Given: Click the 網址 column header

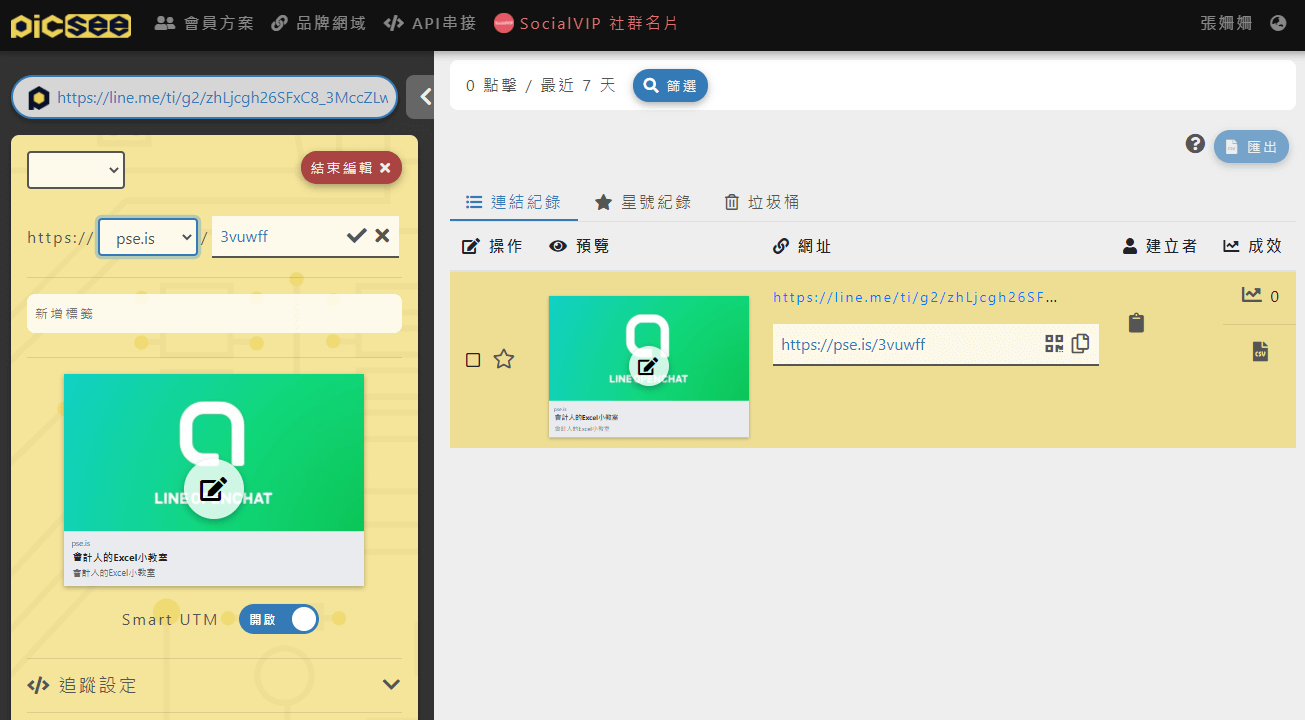Looking at the screenshot, I should coord(803,246).
